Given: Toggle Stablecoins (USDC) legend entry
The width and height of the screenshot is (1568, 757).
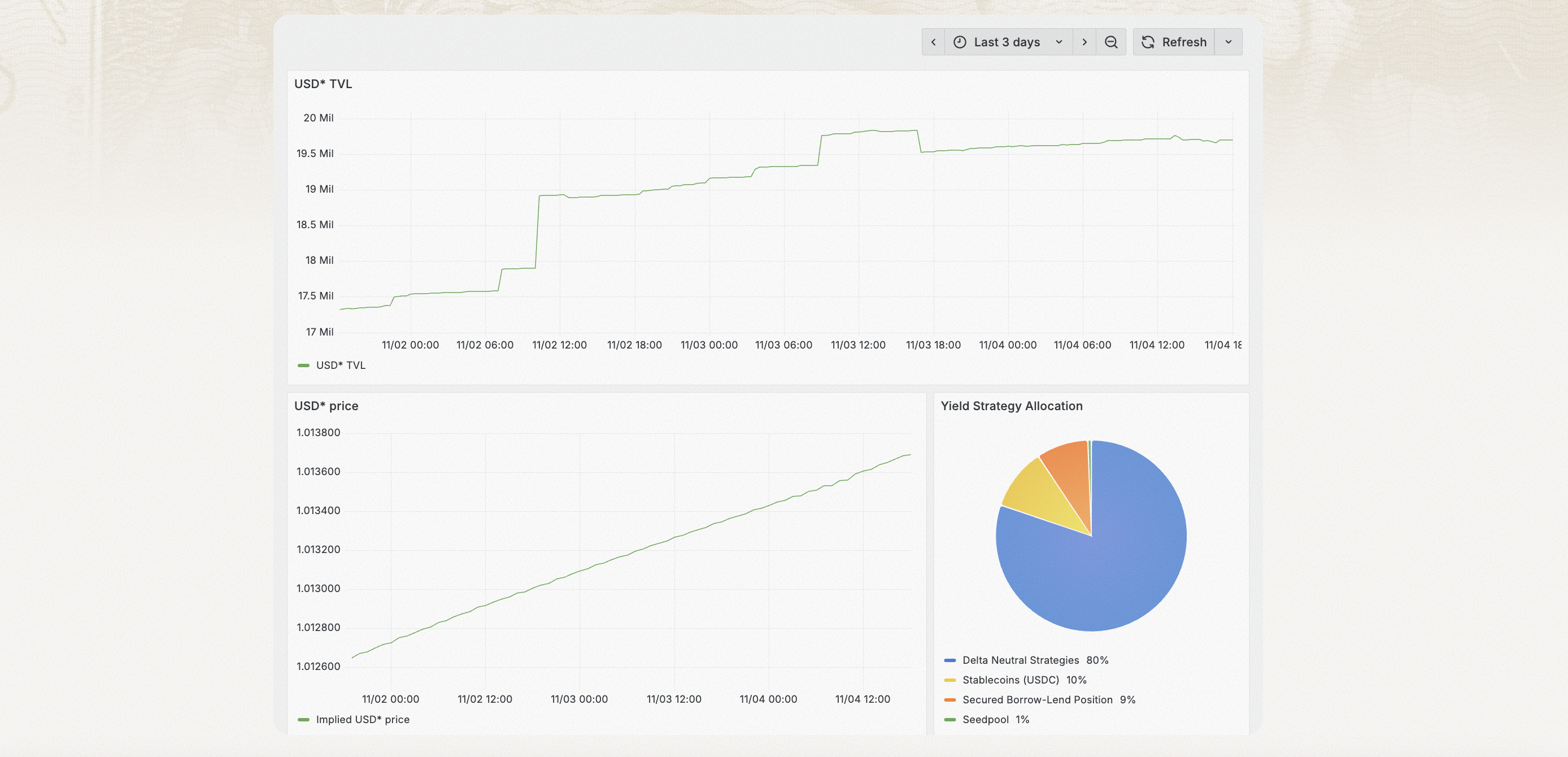Looking at the screenshot, I should coord(1011,680).
